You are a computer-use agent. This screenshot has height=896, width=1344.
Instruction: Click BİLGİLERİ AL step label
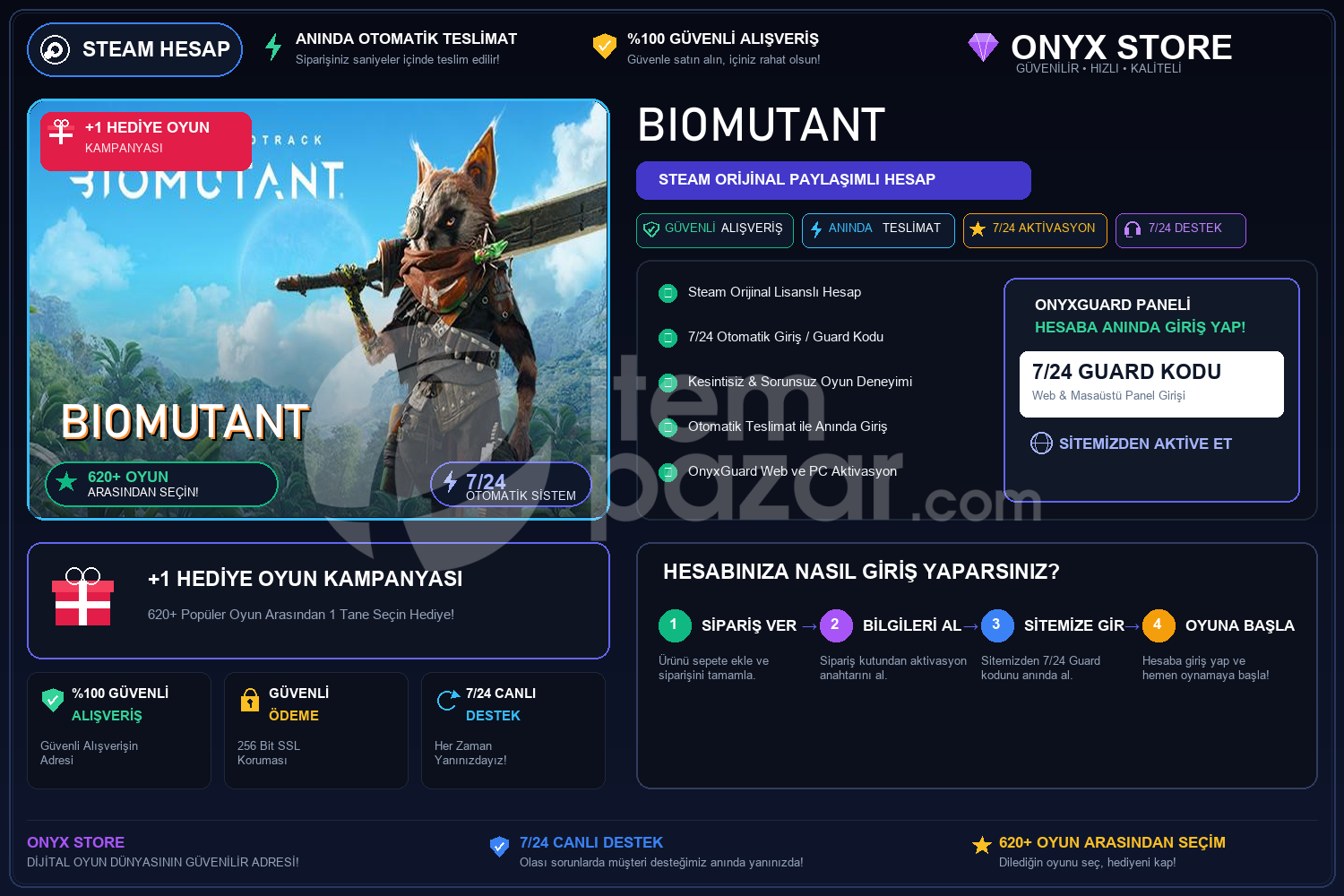click(912, 626)
